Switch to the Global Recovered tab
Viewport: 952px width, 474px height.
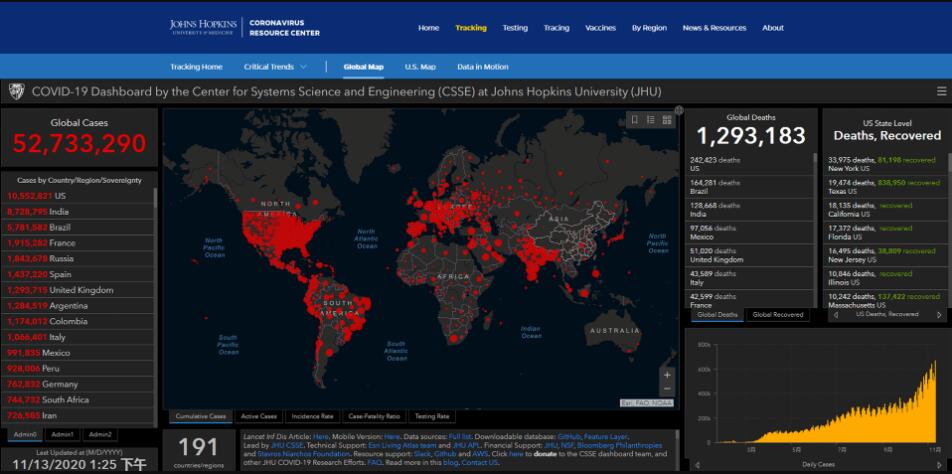[778, 314]
